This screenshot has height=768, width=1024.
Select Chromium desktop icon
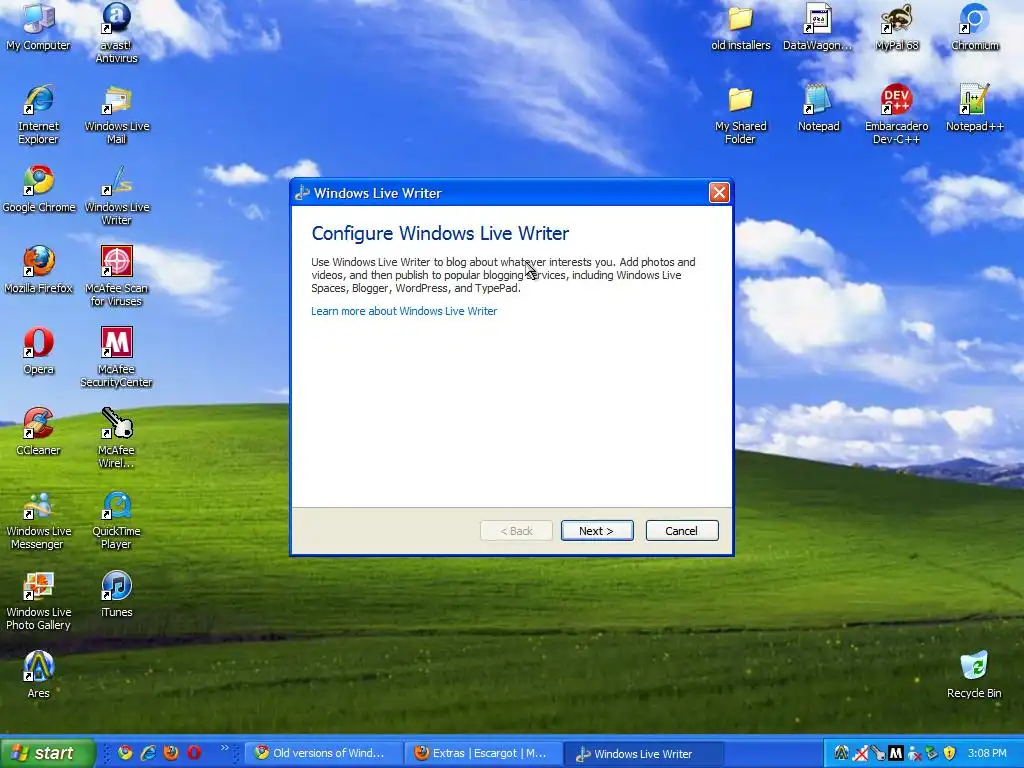coord(974,27)
